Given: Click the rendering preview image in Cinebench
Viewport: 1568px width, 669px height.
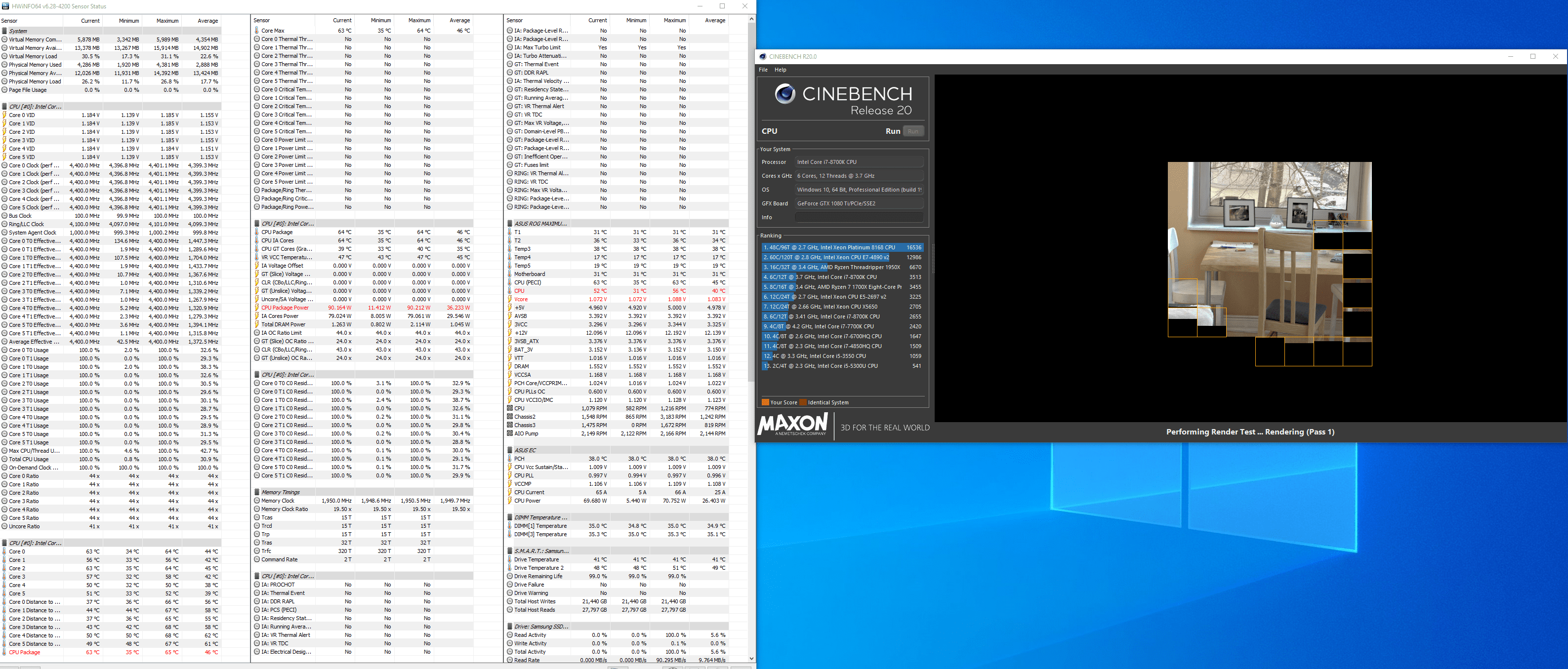Looking at the screenshot, I should [x=1270, y=263].
